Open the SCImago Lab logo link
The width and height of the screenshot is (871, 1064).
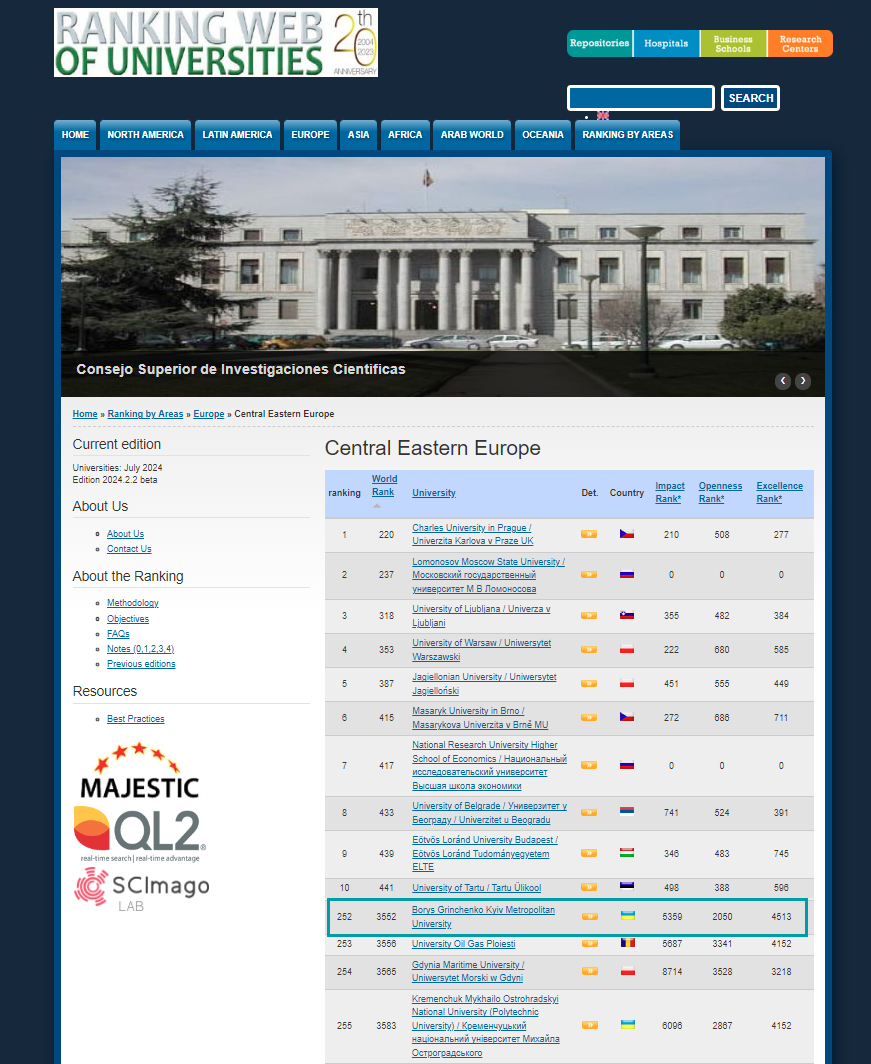[x=141, y=890]
